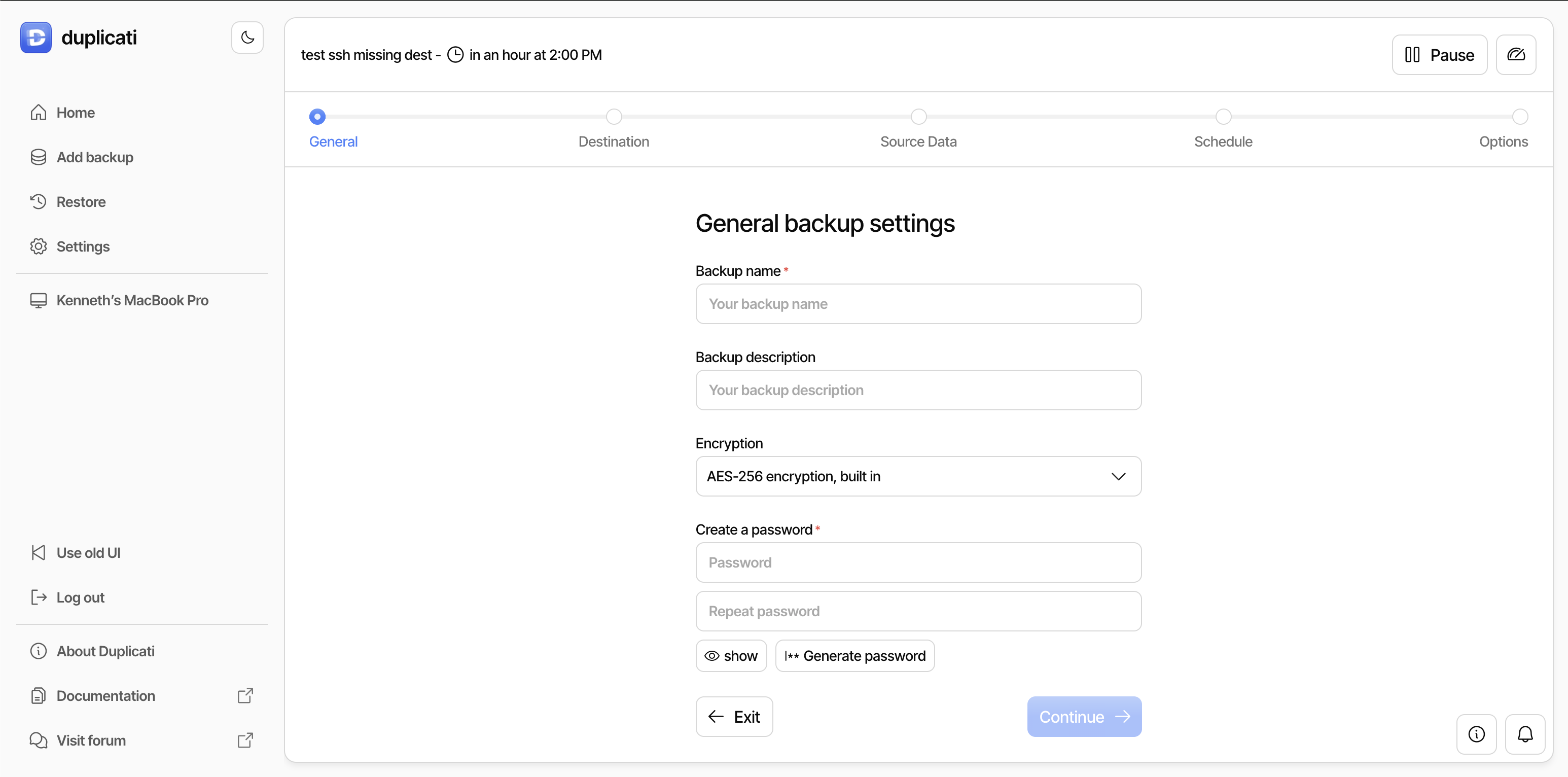Click the Backup name input field
The height and width of the screenshot is (777, 1568).
click(918, 304)
